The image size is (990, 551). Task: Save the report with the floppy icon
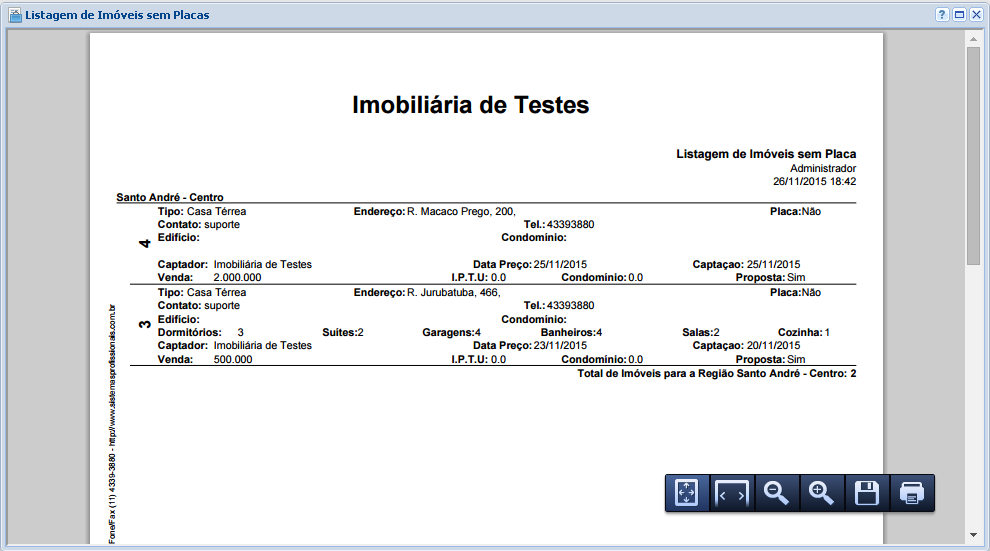pyautogui.click(x=867, y=493)
